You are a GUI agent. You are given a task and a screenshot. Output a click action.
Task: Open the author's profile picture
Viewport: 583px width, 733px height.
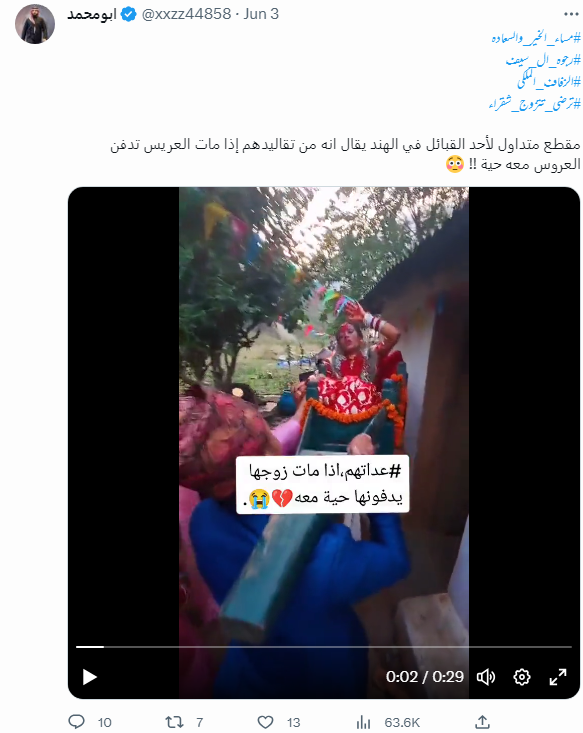tap(35, 24)
